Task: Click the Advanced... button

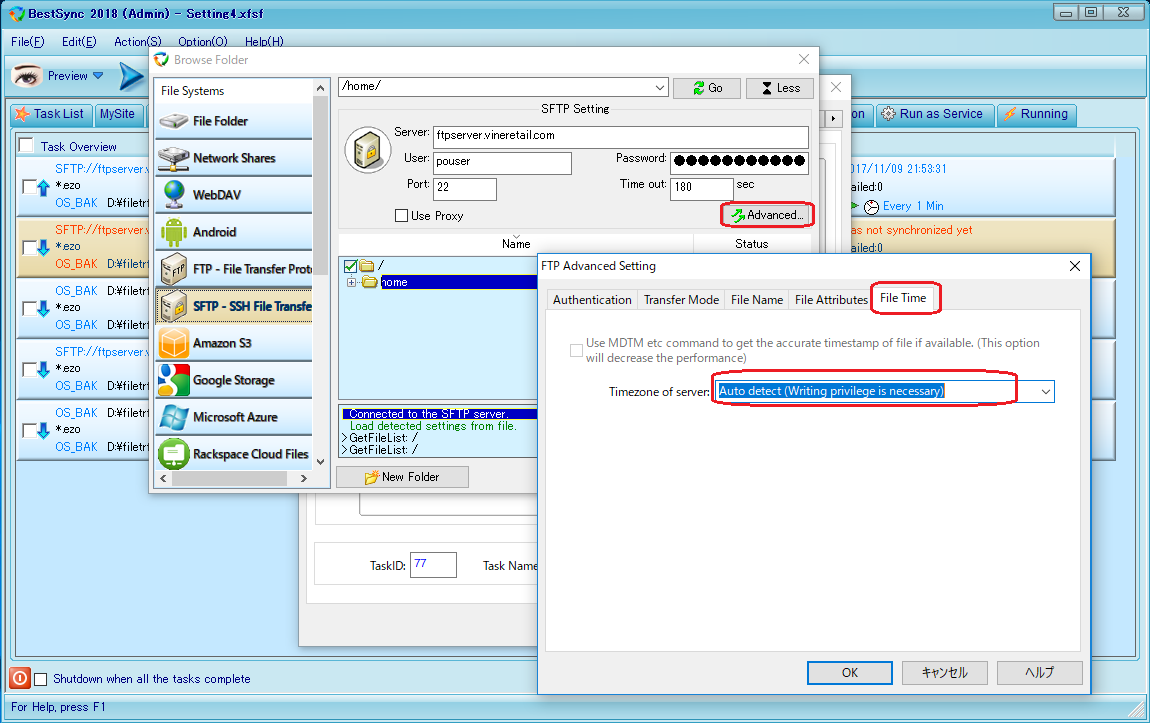Action: coord(767,215)
